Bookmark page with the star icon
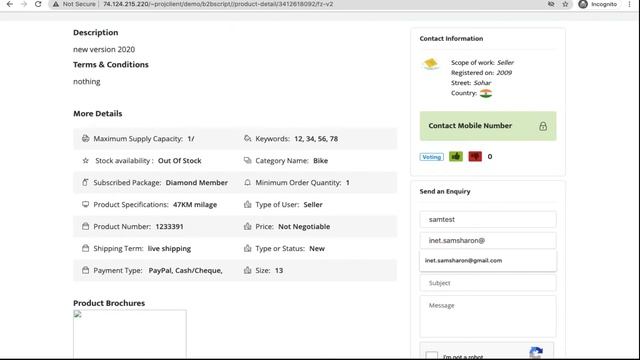Viewport: 640px width, 360px height. (x=565, y=4)
